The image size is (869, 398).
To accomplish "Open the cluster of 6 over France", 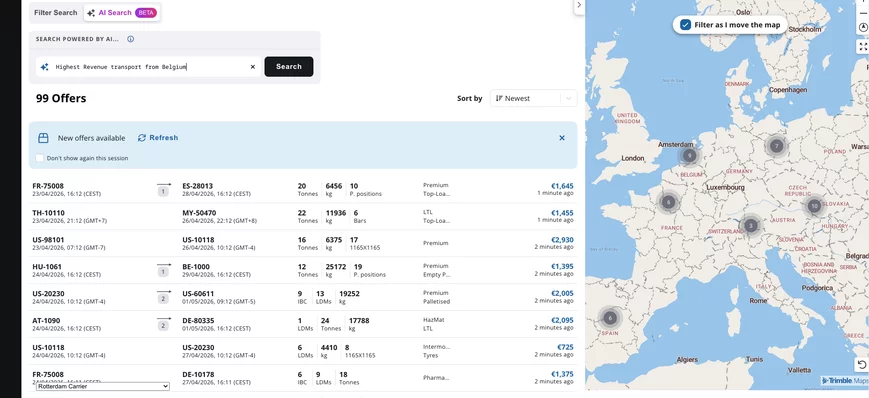I will [669, 202].
